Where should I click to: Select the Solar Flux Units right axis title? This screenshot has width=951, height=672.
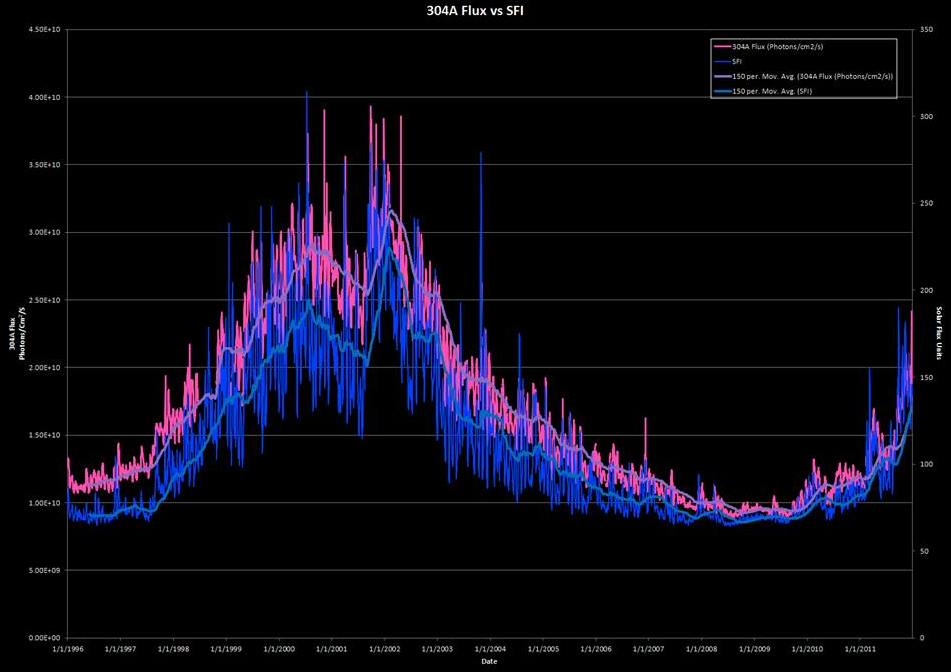[x=940, y=334]
